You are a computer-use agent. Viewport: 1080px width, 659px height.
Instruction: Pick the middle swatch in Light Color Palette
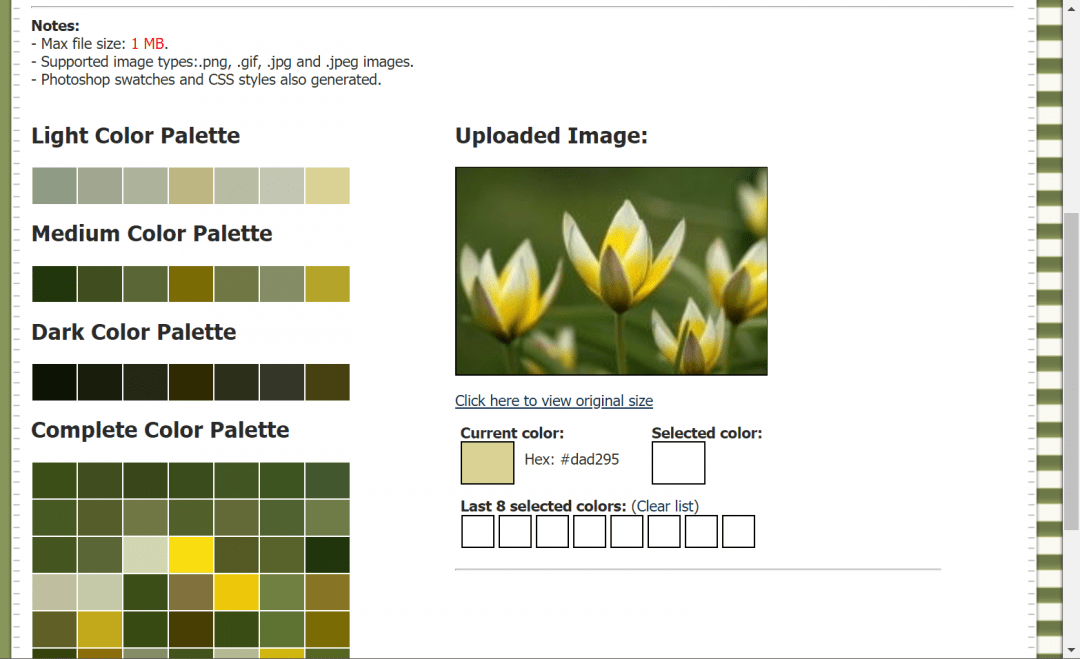[x=191, y=186]
